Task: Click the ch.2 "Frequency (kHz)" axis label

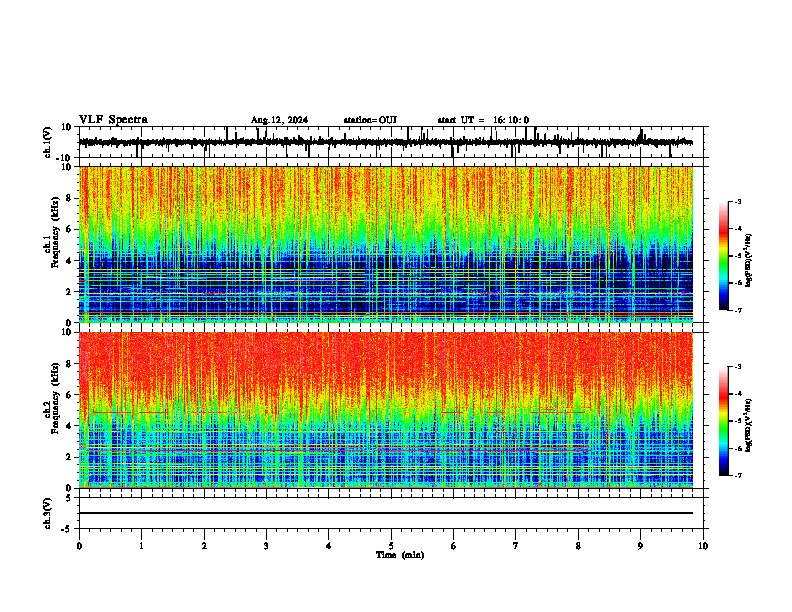Action: 56,397
